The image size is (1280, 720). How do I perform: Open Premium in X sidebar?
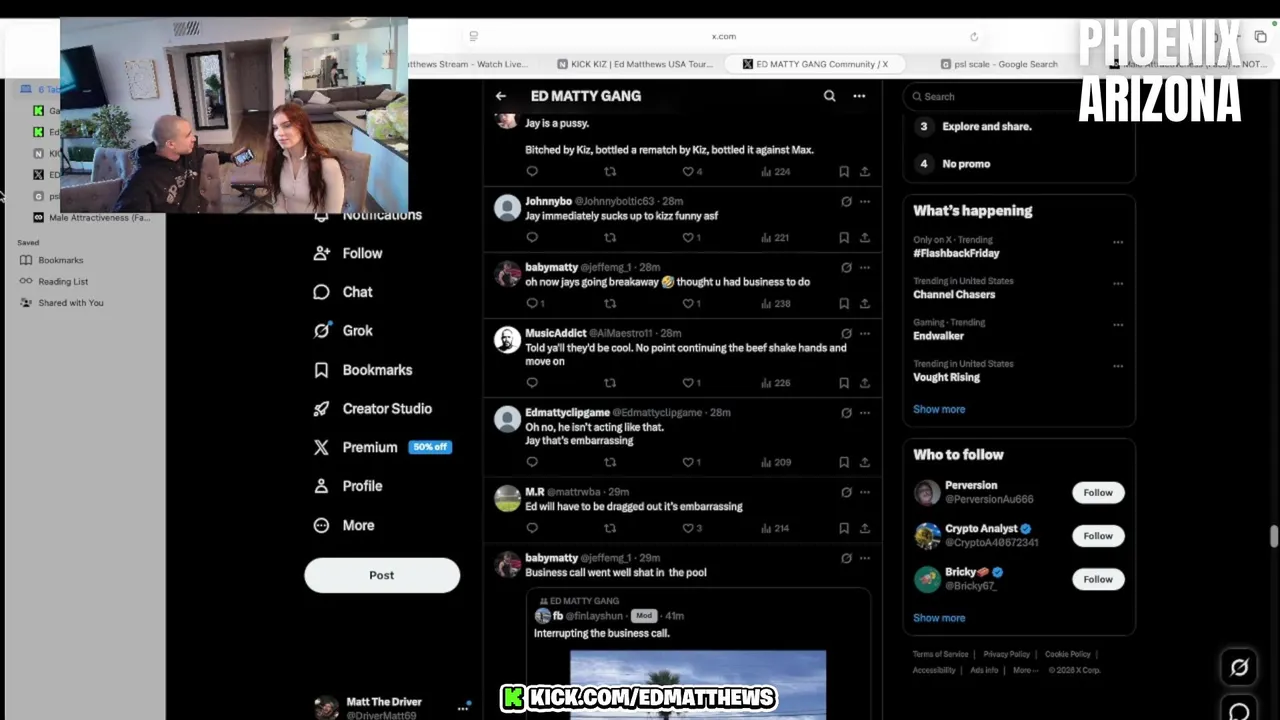[x=381, y=447]
